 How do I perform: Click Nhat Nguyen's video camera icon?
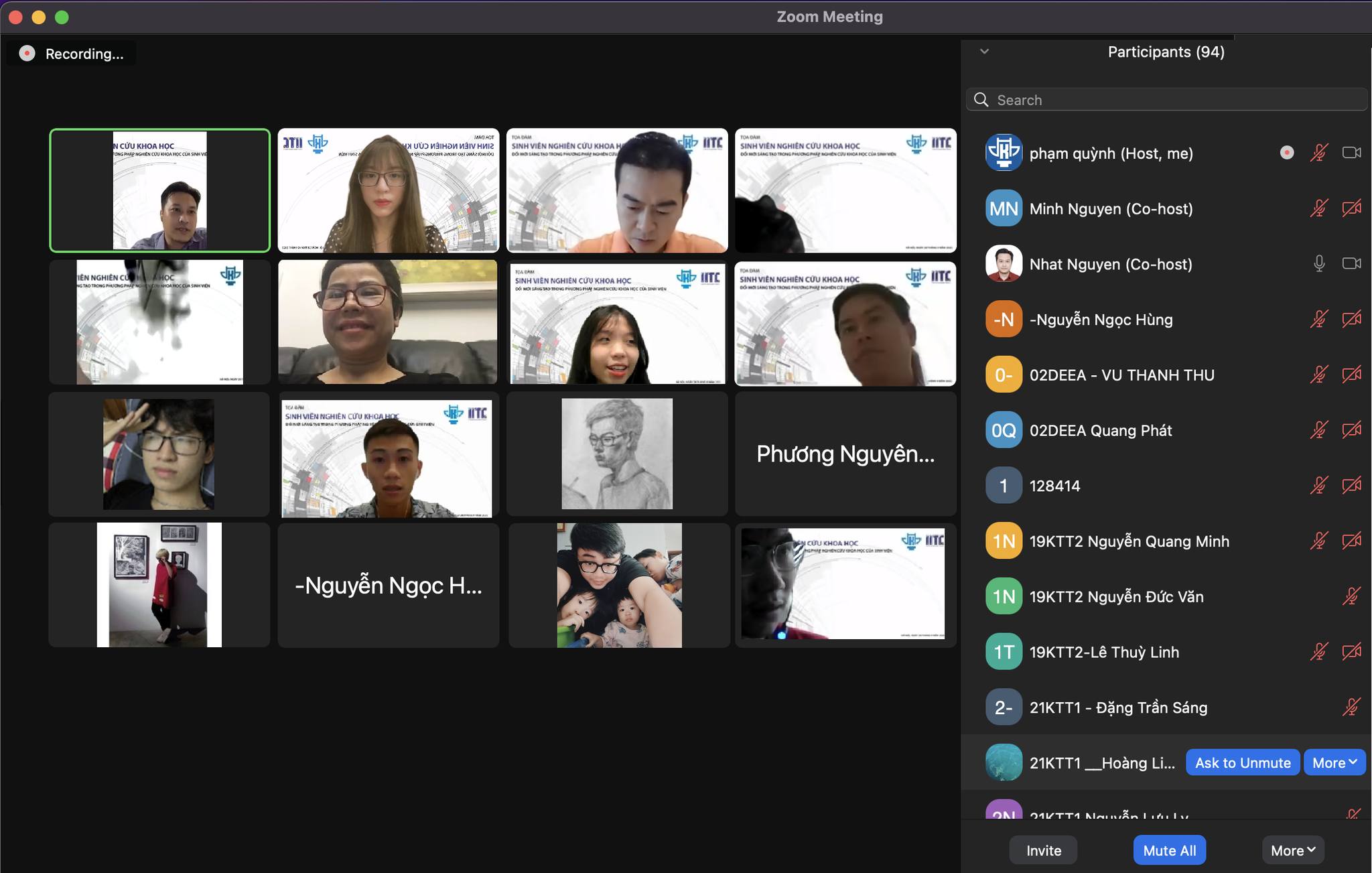pos(1351,263)
